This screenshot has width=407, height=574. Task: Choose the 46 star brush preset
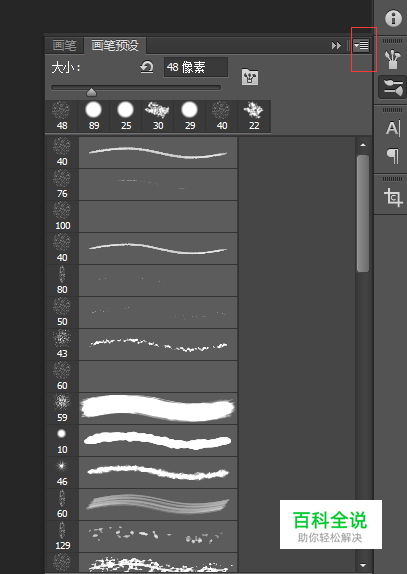[x=142, y=473]
